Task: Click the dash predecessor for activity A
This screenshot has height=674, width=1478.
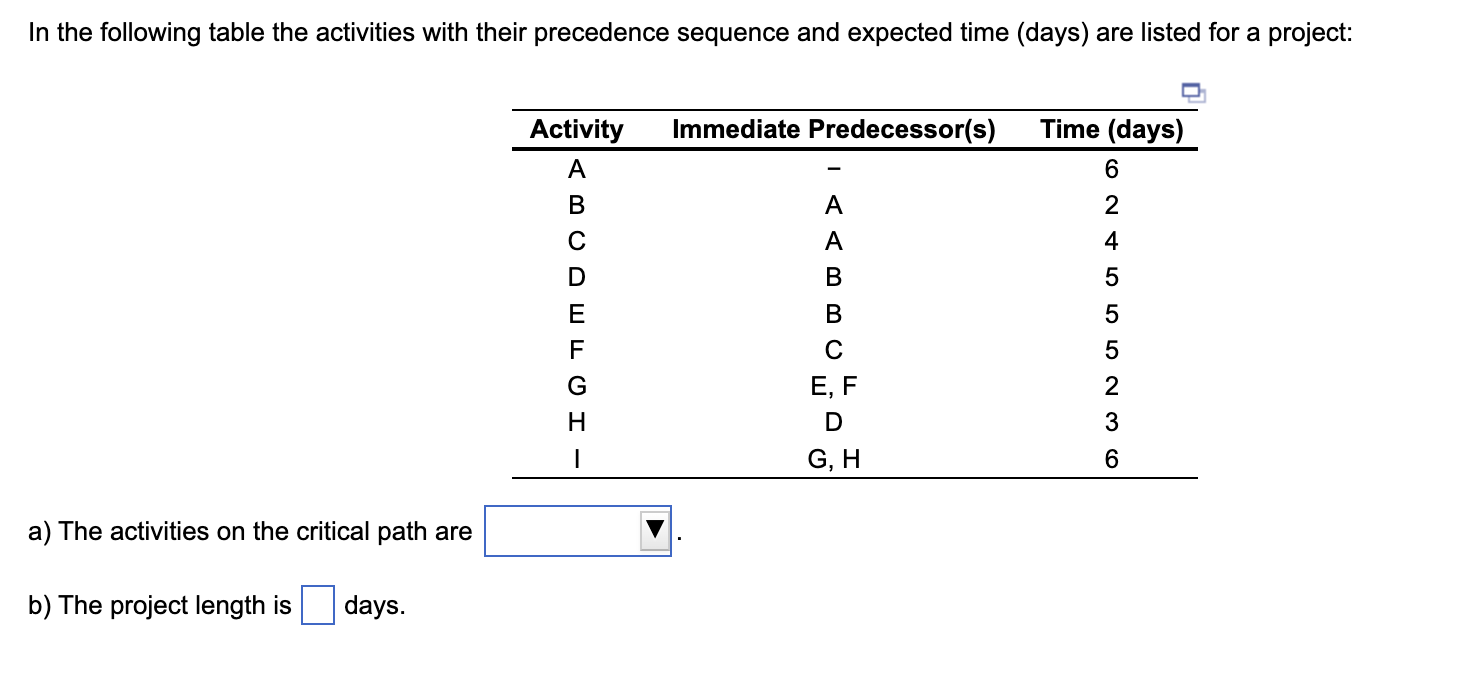Action: coord(833,169)
